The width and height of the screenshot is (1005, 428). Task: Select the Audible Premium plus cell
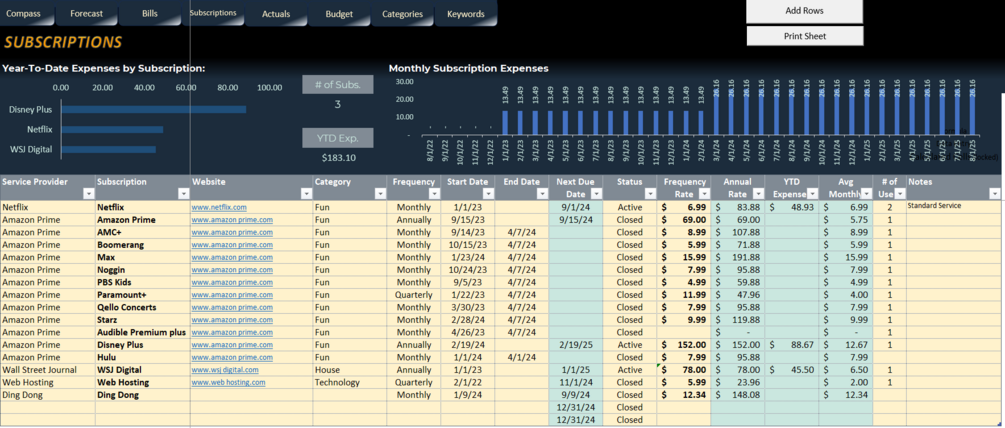(142, 333)
